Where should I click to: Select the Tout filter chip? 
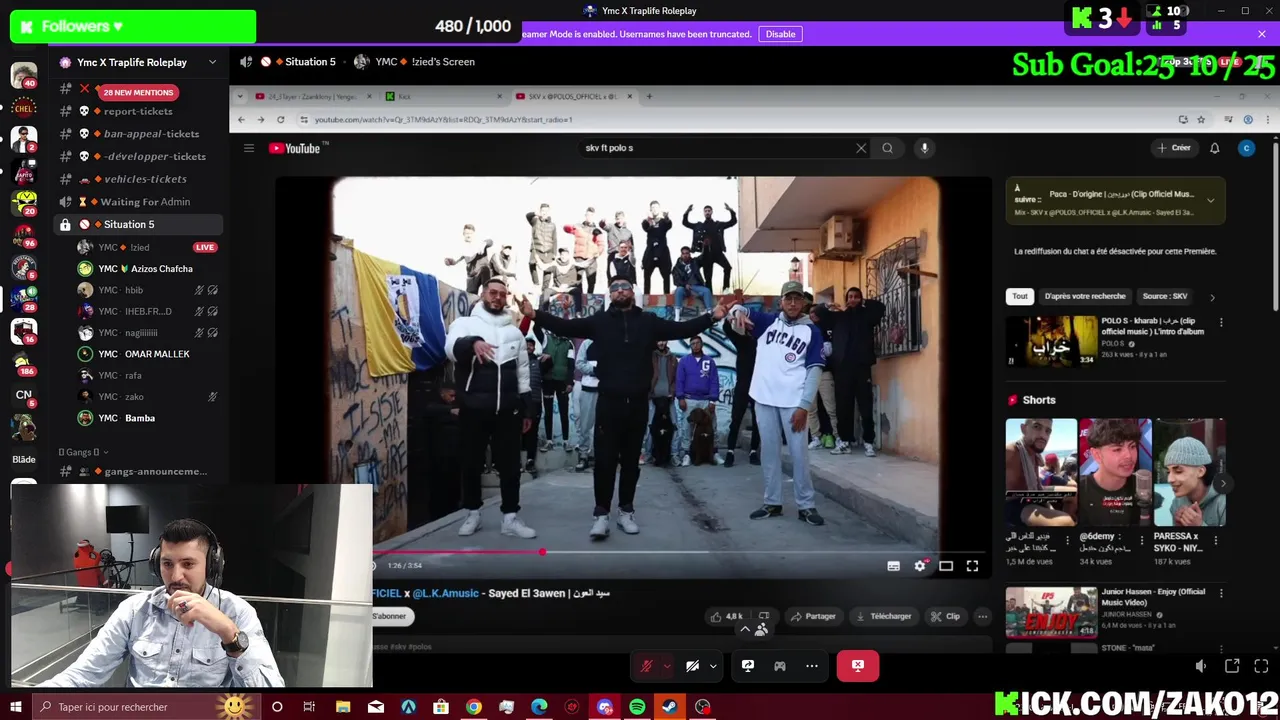pos(1019,296)
